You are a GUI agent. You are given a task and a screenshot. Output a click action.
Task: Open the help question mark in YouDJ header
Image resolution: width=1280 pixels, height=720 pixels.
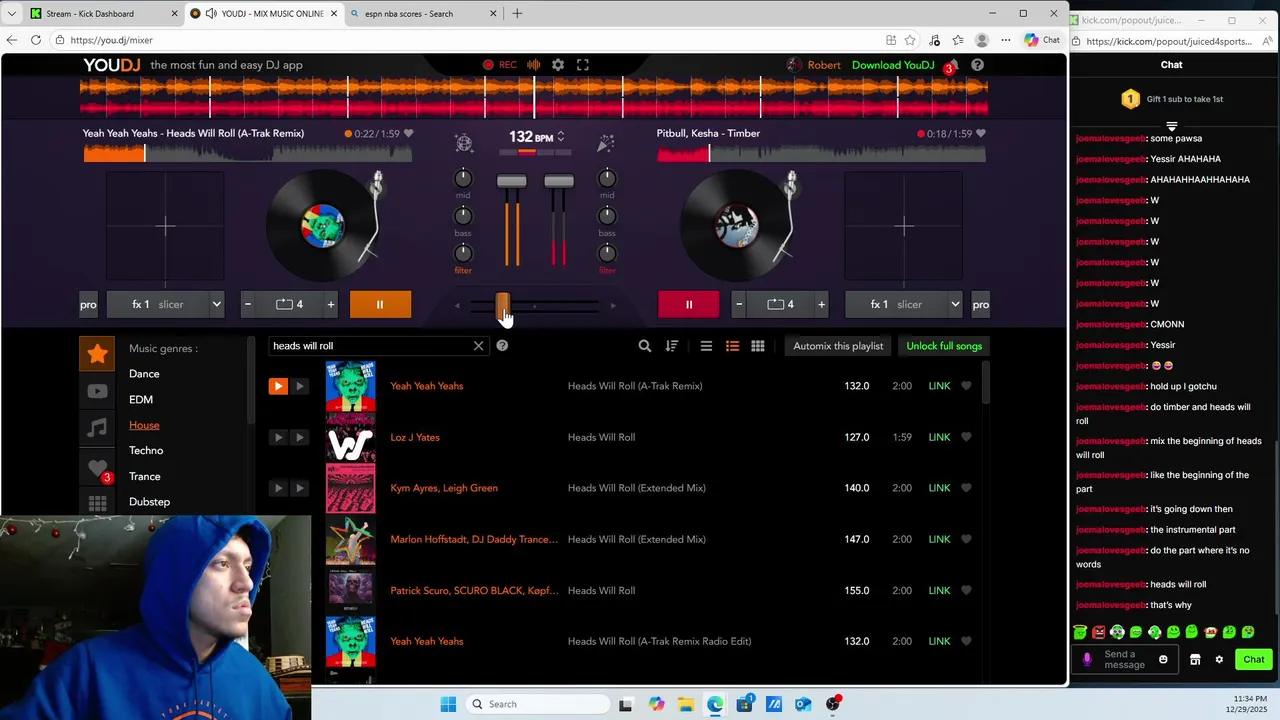[977, 65]
